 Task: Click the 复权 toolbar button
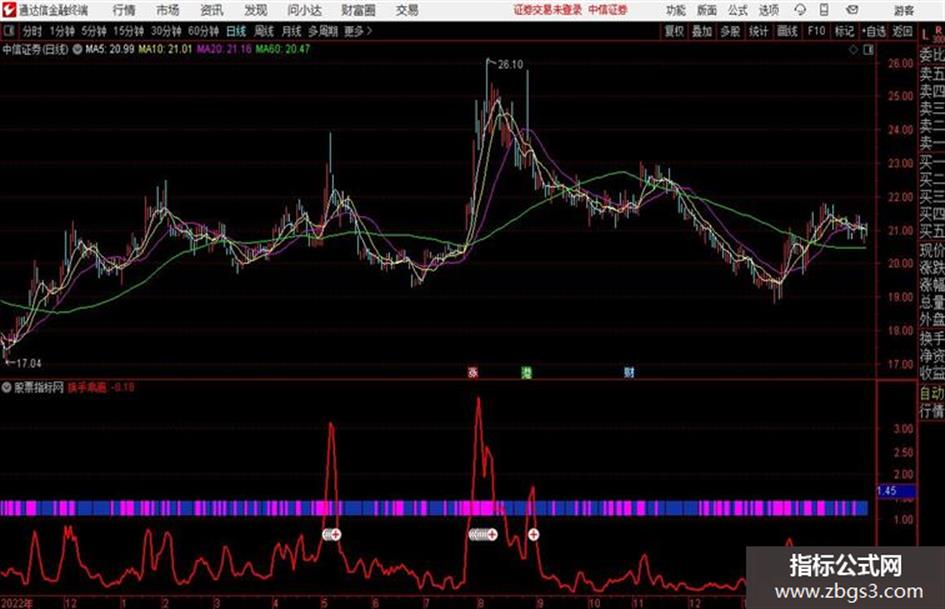pyautogui.click(x=674, y=31)
